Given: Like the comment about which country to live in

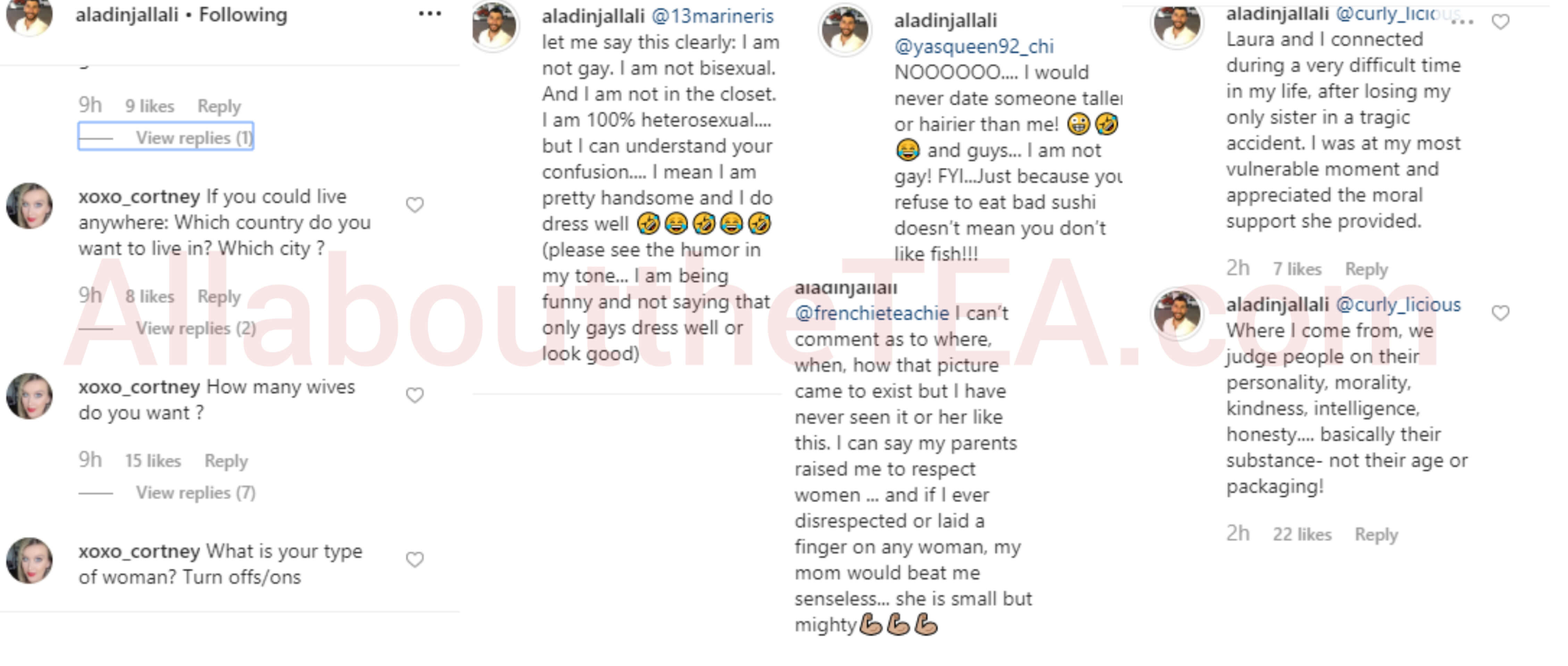Looking at the screenshot, I should click(x=414, y=205).
